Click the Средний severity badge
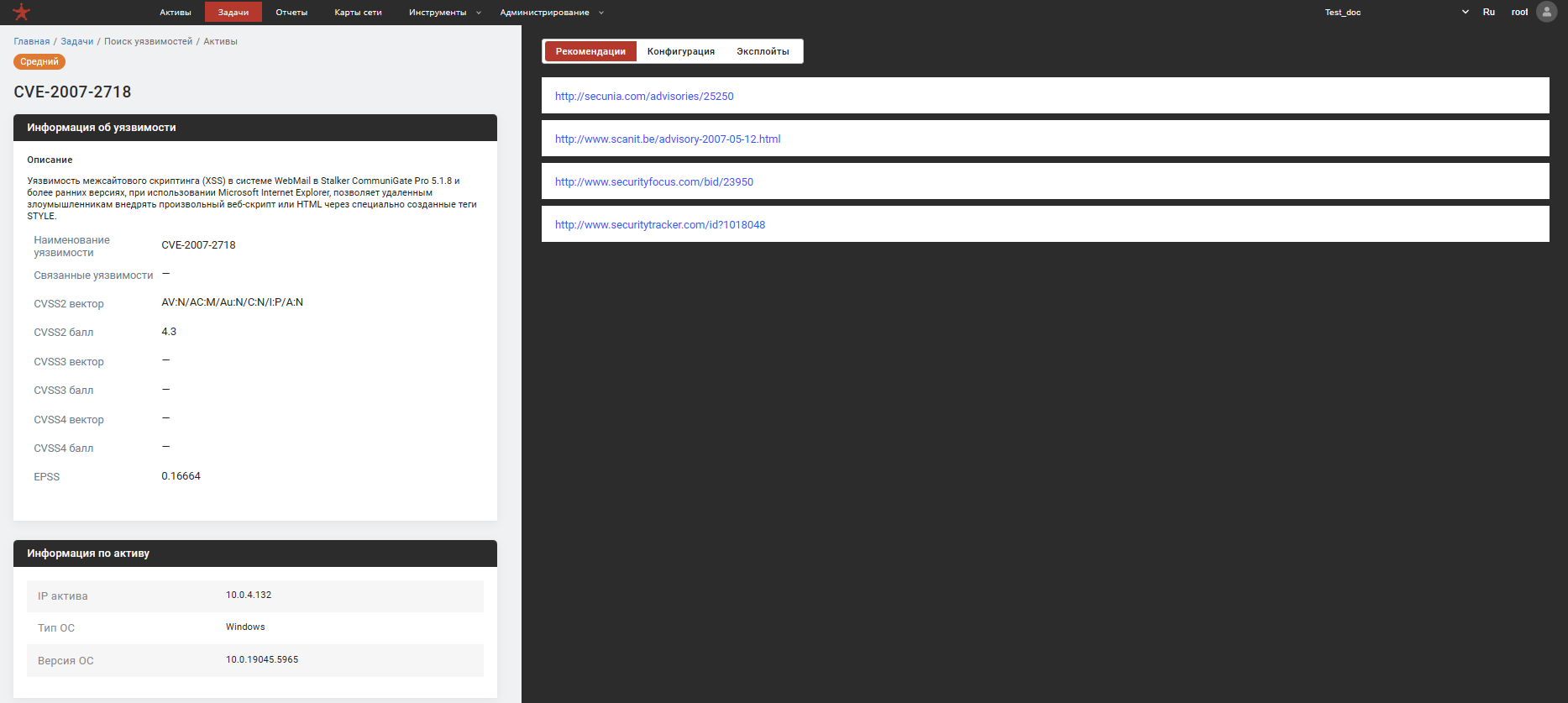The image size is (1568, 703). [39, 61]
